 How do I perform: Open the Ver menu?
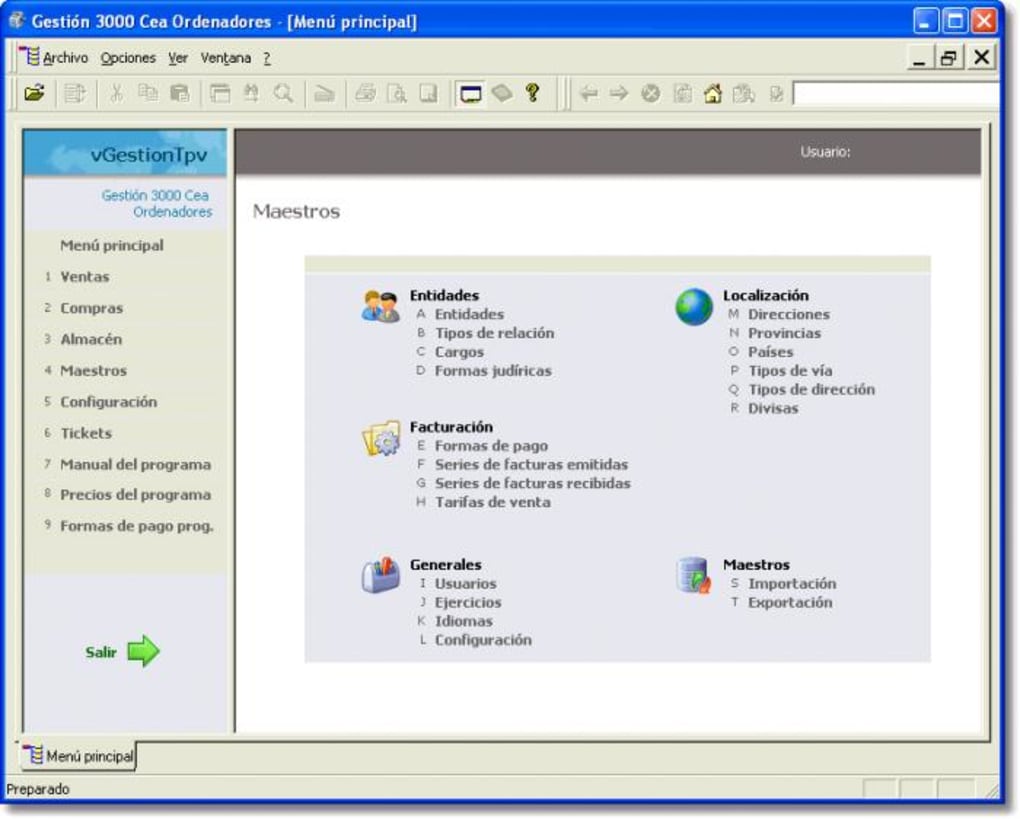(x=178, y=58)
